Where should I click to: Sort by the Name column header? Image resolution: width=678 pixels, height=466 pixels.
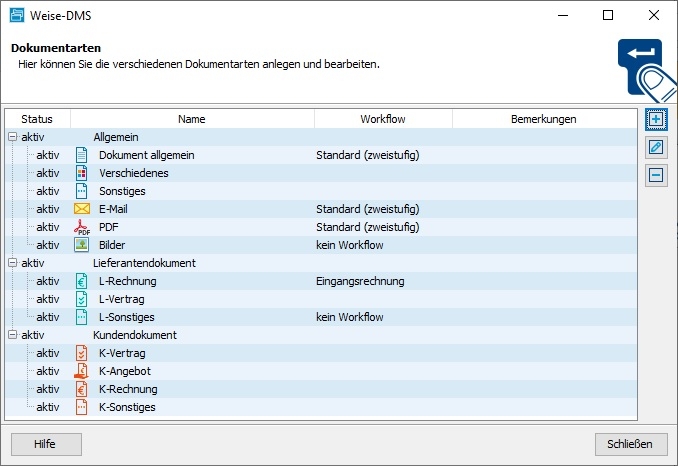tap(191, 119)
